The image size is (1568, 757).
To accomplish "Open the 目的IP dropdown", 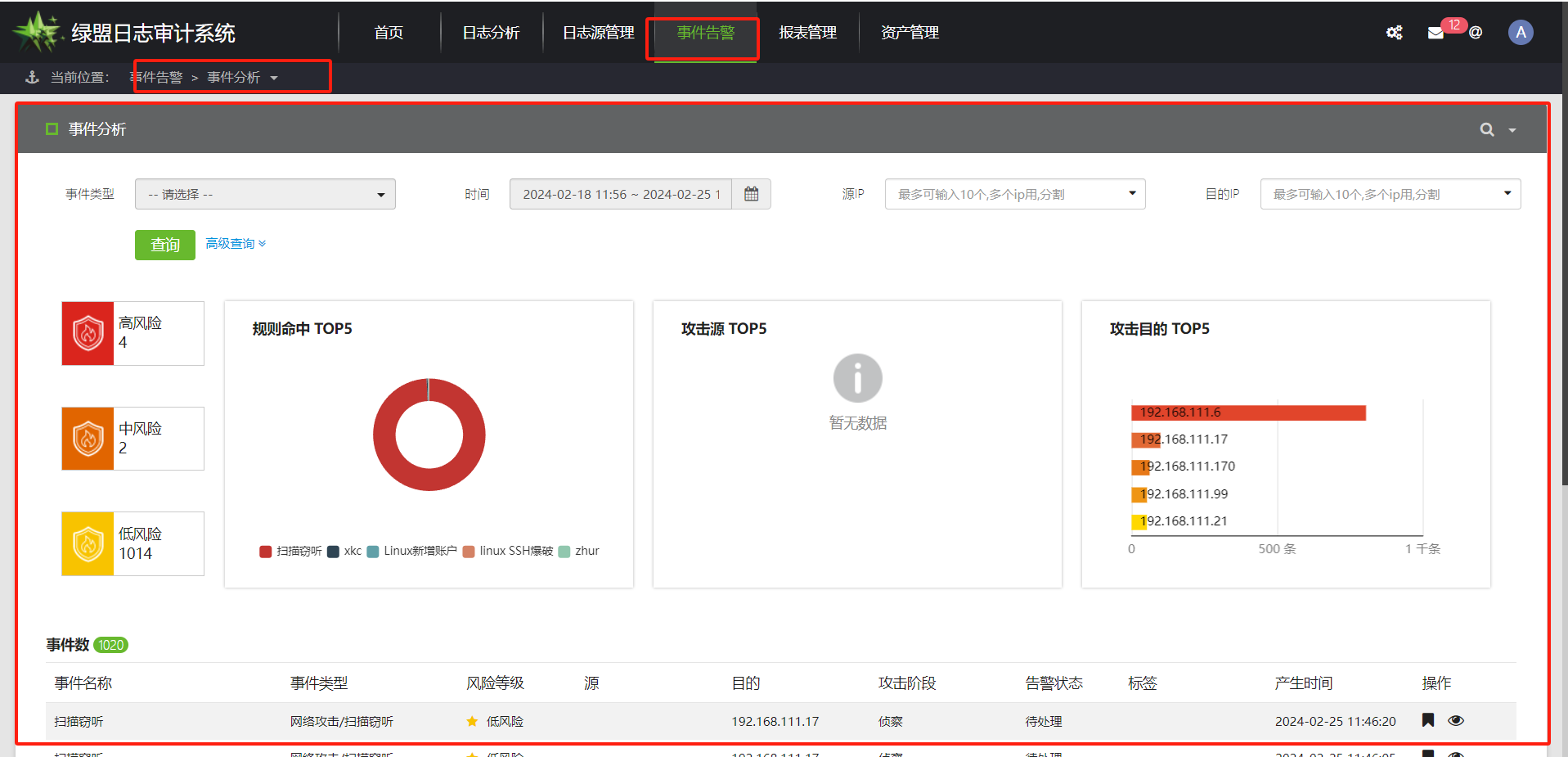I will coord(1391,194).
